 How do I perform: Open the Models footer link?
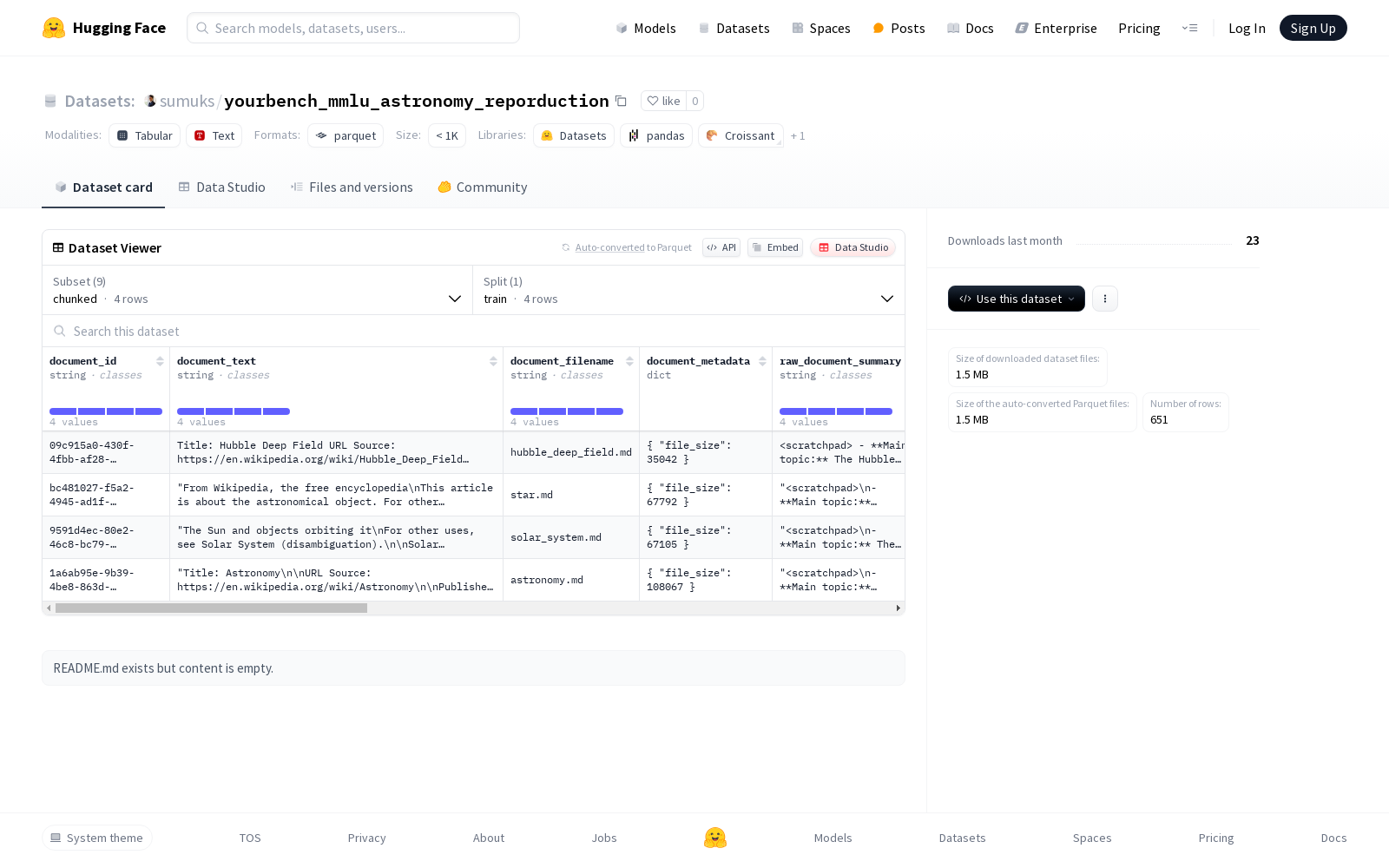[833, 838]
